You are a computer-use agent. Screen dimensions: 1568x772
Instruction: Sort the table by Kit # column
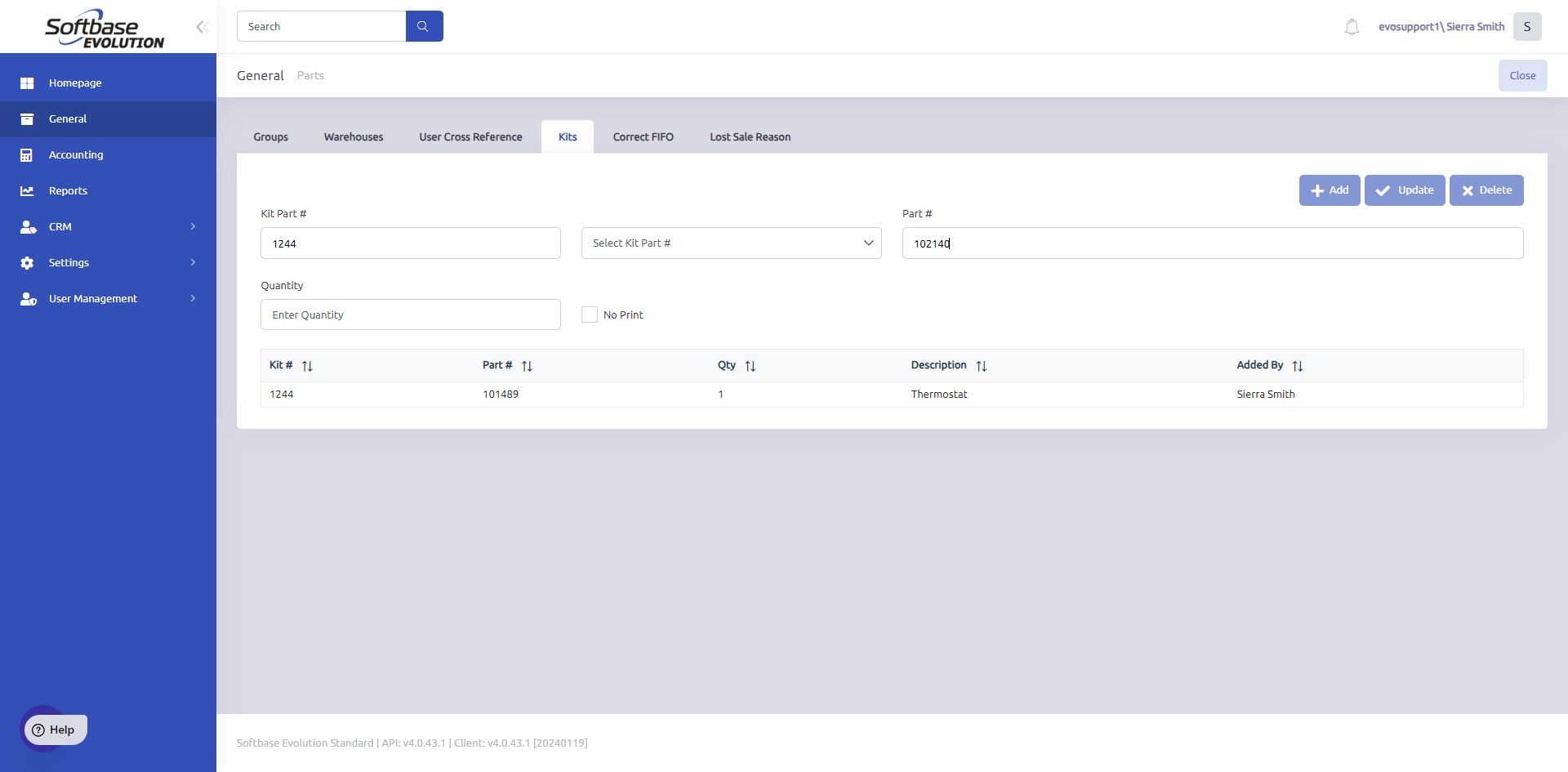tap(307, 366)
